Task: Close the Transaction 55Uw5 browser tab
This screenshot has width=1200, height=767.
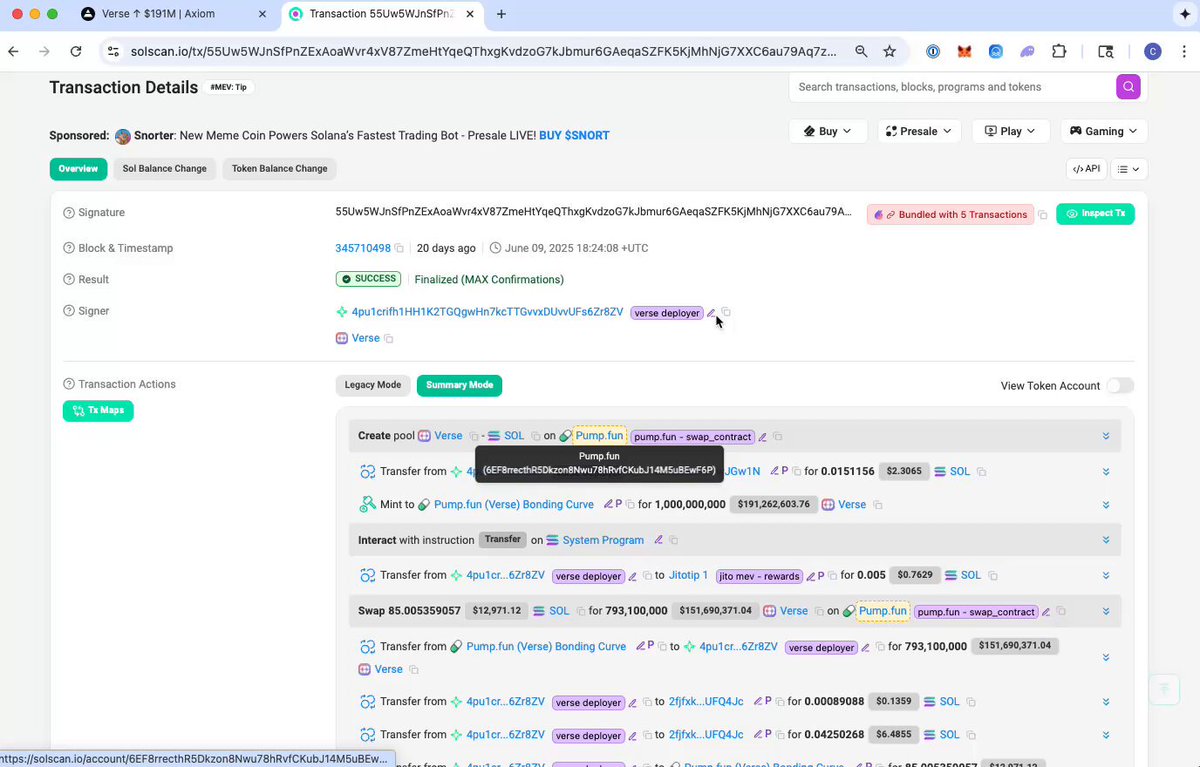Action: [468, 14]
